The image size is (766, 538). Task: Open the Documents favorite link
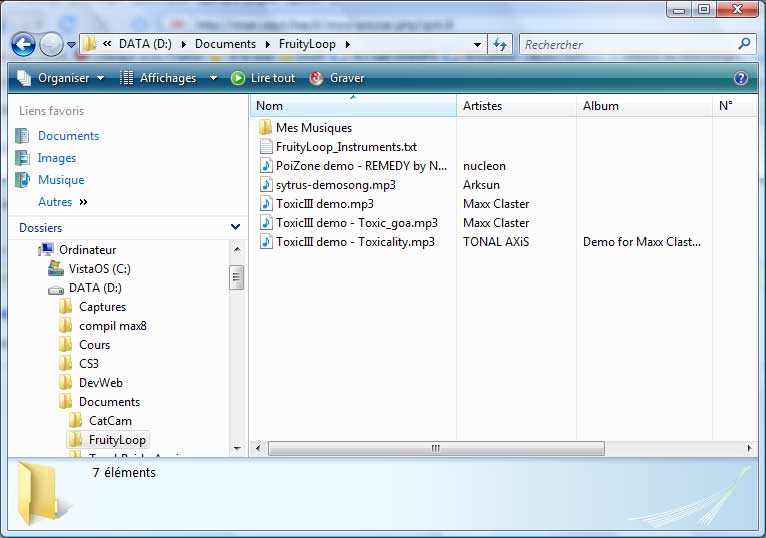[68, 136]
